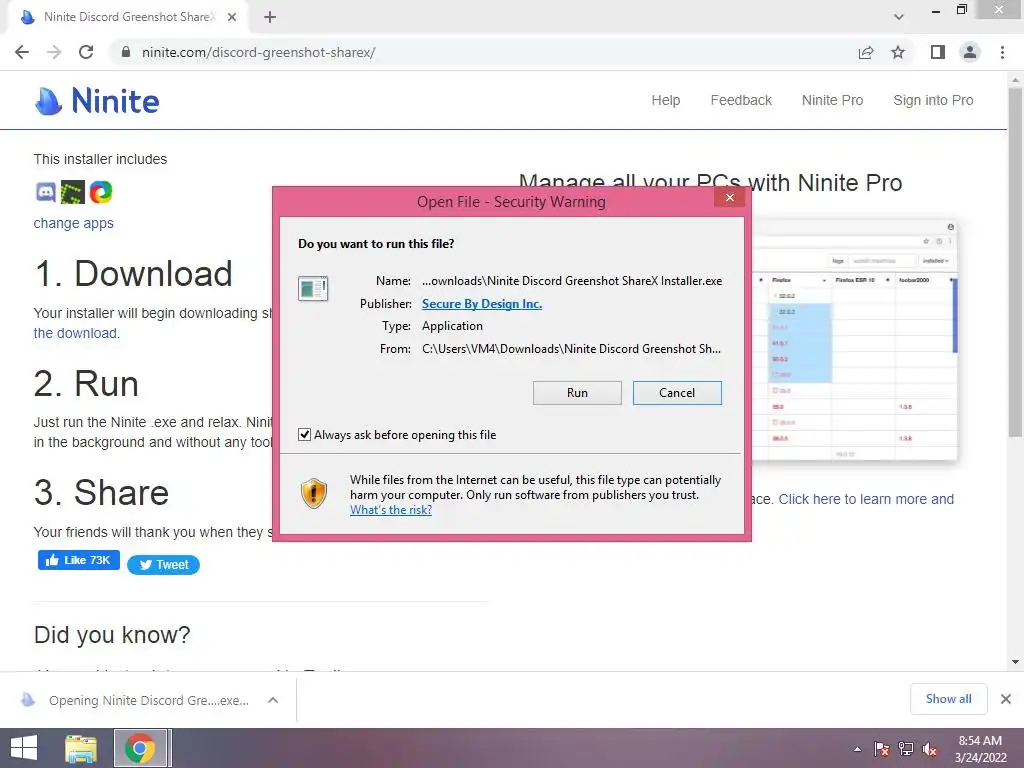Open the Windows Start button
Screen dimensions: 1024x768
pos(24,748)
